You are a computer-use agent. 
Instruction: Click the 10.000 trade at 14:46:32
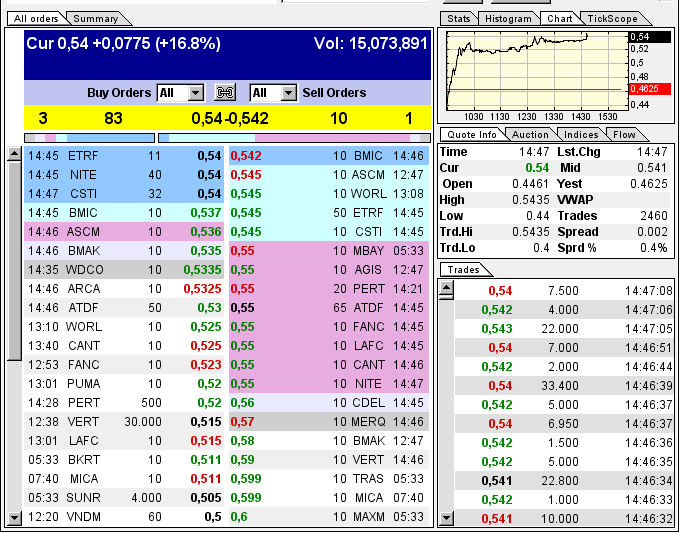(565, 519)
